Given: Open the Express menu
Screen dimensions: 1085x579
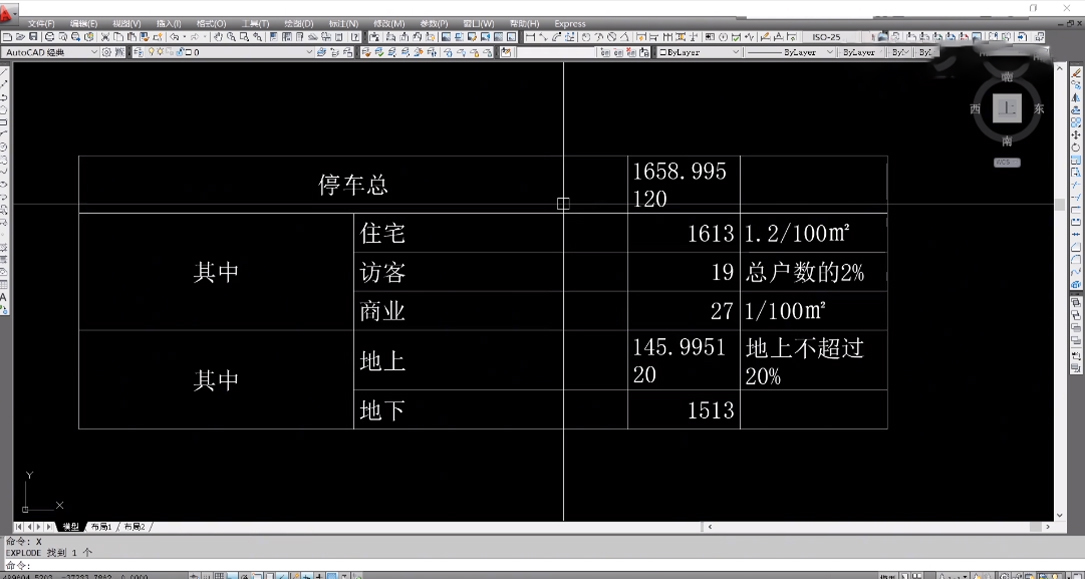Looking at the screenshot, I should [x=569, y=24].
